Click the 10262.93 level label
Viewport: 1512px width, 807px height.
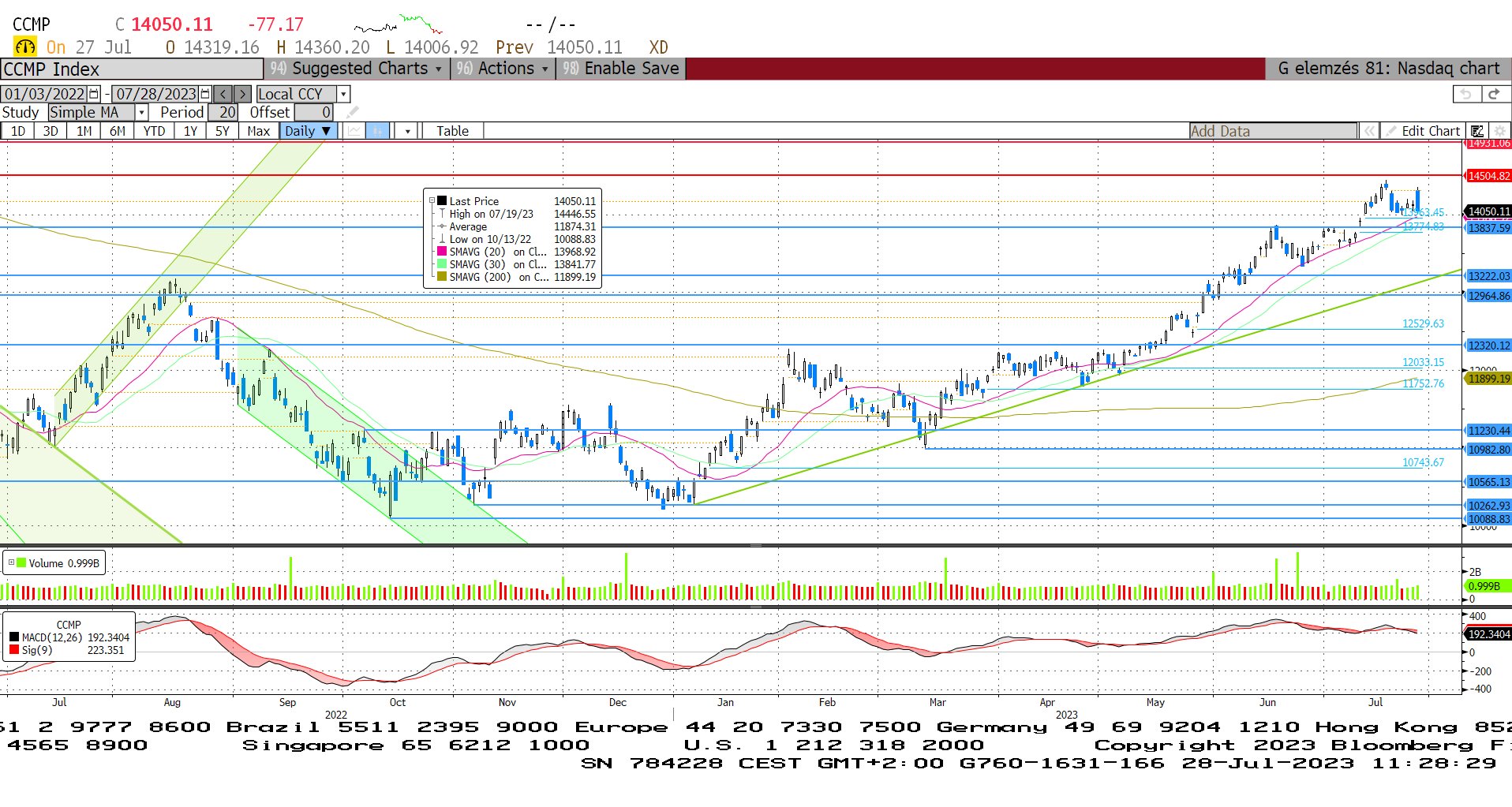pyautogui.click(x=1488, y=506)
